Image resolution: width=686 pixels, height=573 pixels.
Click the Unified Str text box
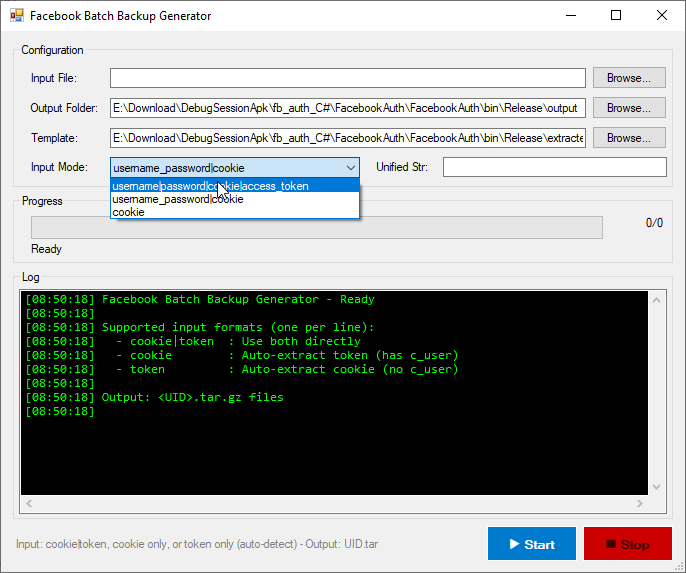[x=554, y=167]
